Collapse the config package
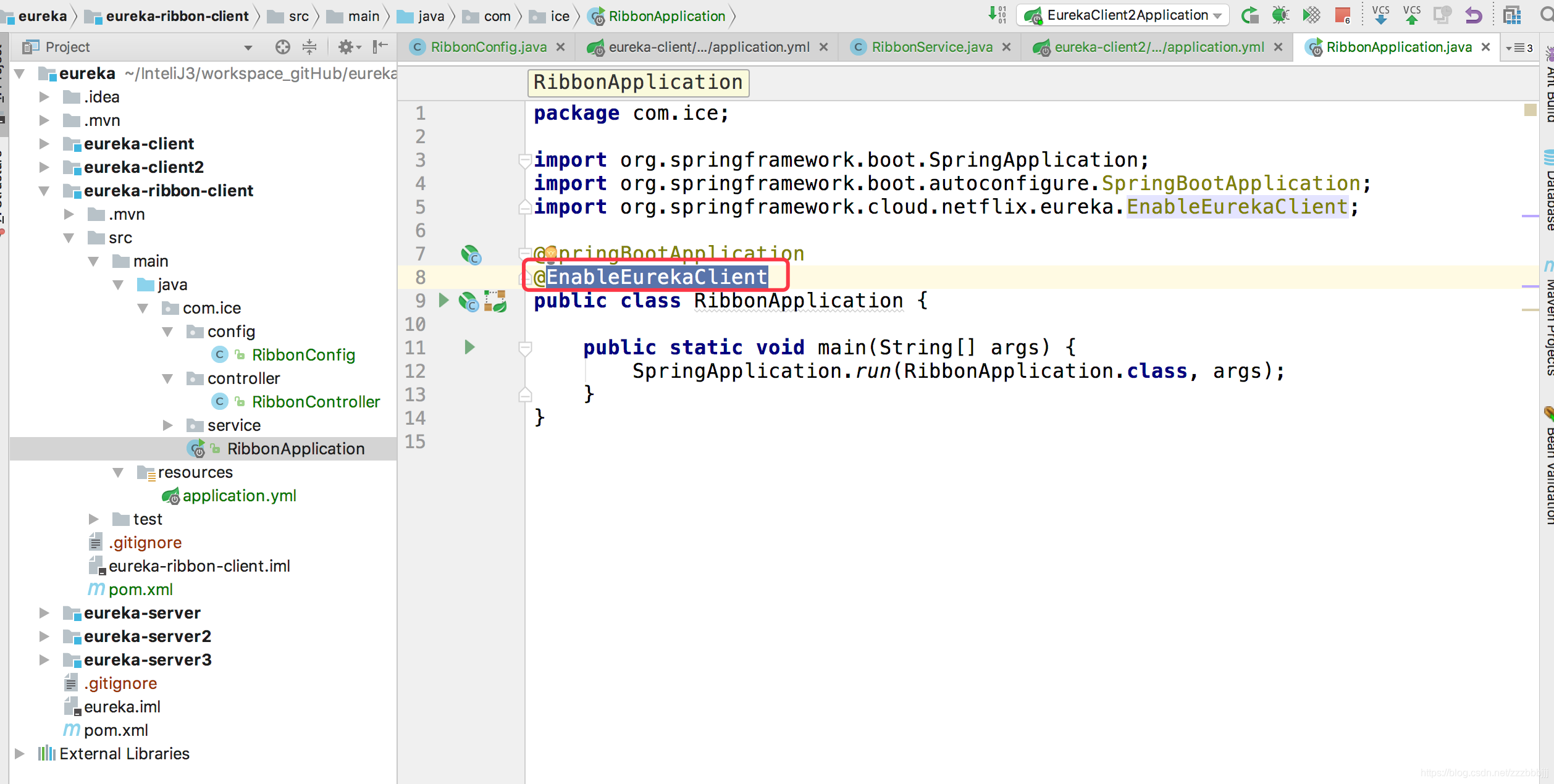 click(x=167, y=332)
